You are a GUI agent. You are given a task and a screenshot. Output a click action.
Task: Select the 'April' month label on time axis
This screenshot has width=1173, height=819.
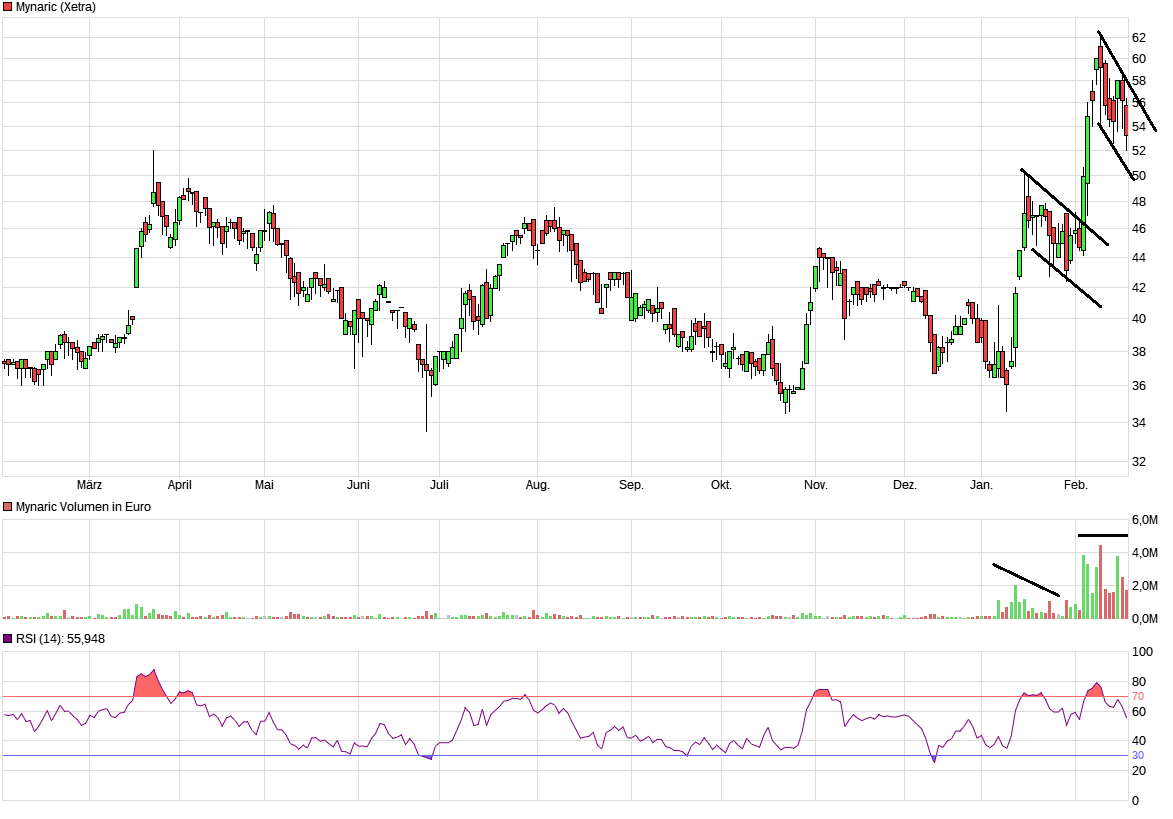pos(180,485)
